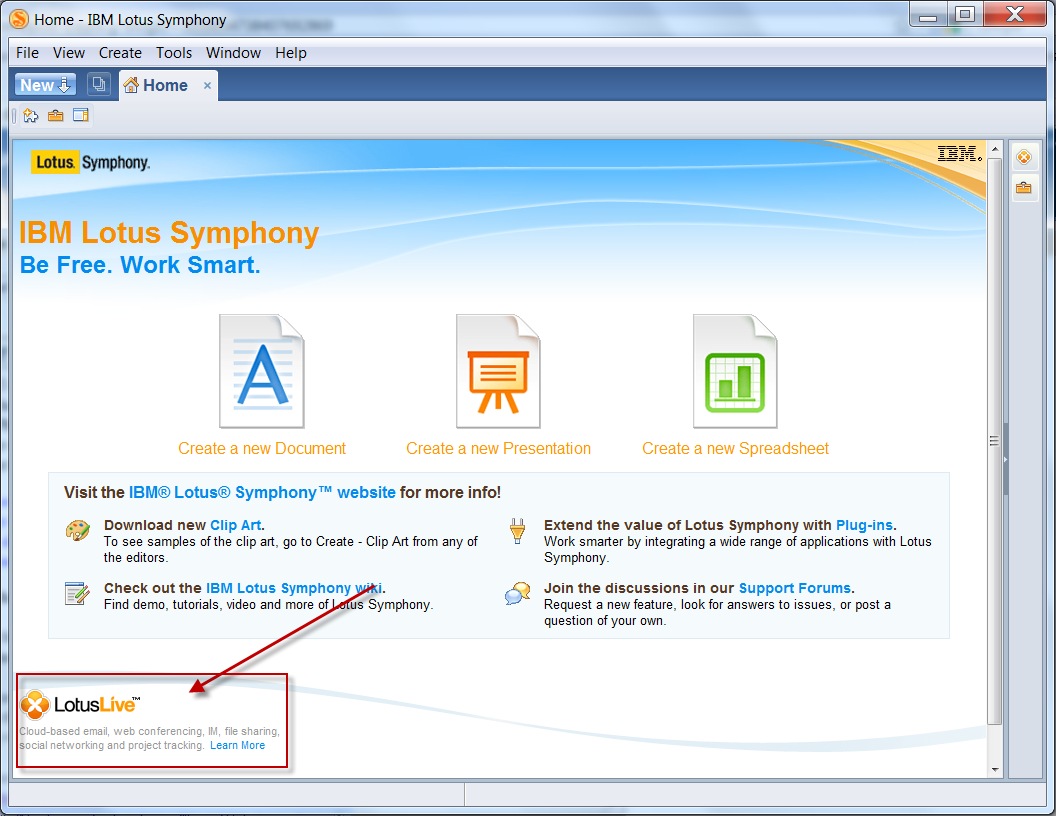Click the scroll up arrow
This screenshot has width=1056, height=816.
click(995, 148)
